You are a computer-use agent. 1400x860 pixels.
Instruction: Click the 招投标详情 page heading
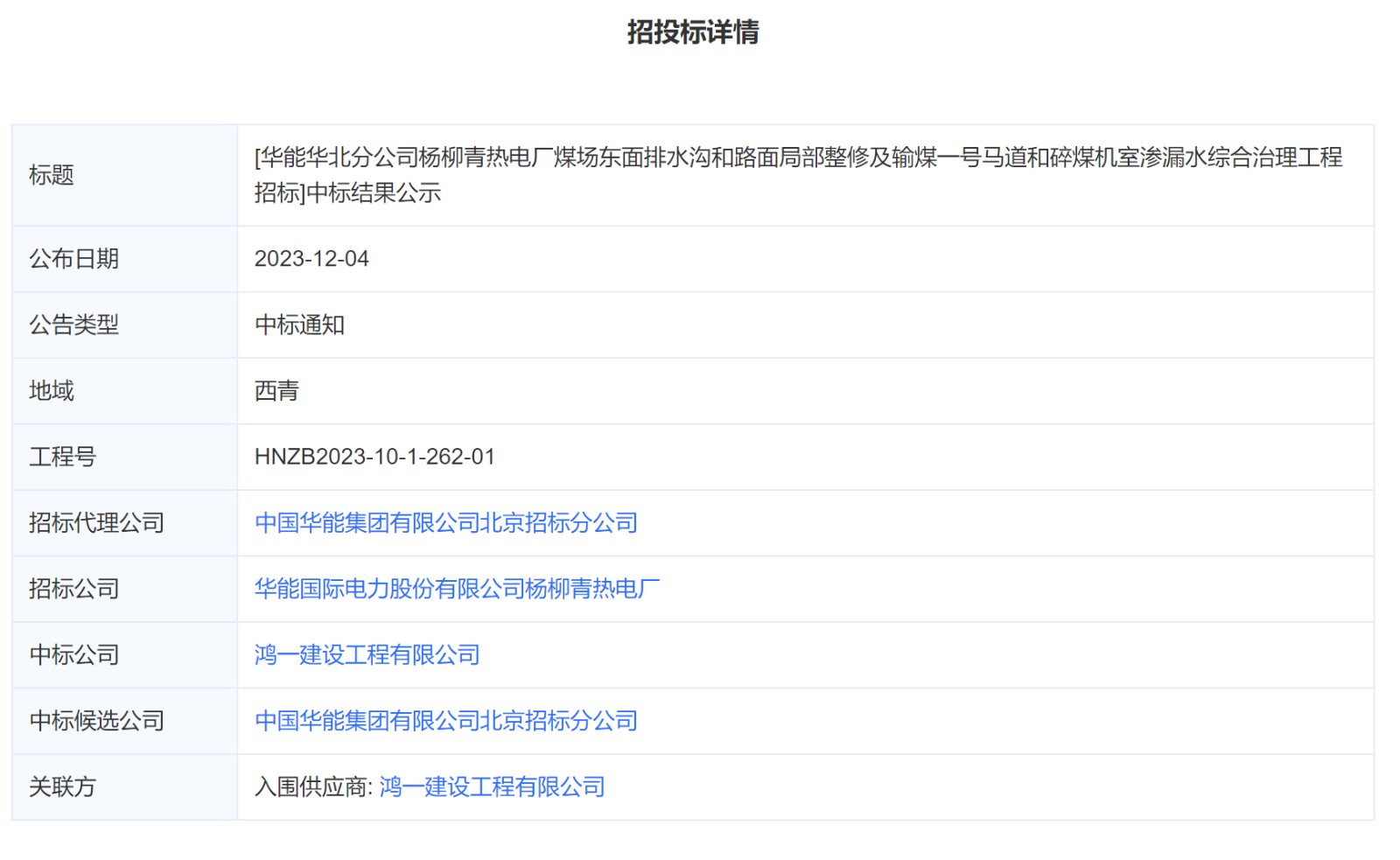(x=692, y=32)
